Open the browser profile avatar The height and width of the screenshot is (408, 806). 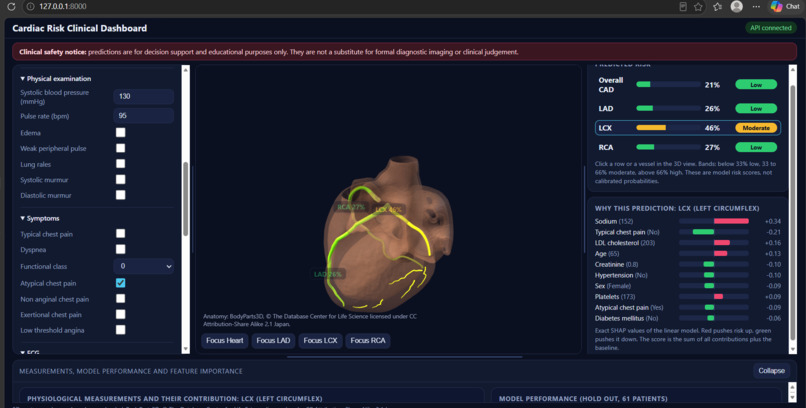pyautogui.click(x=737, y=7)
